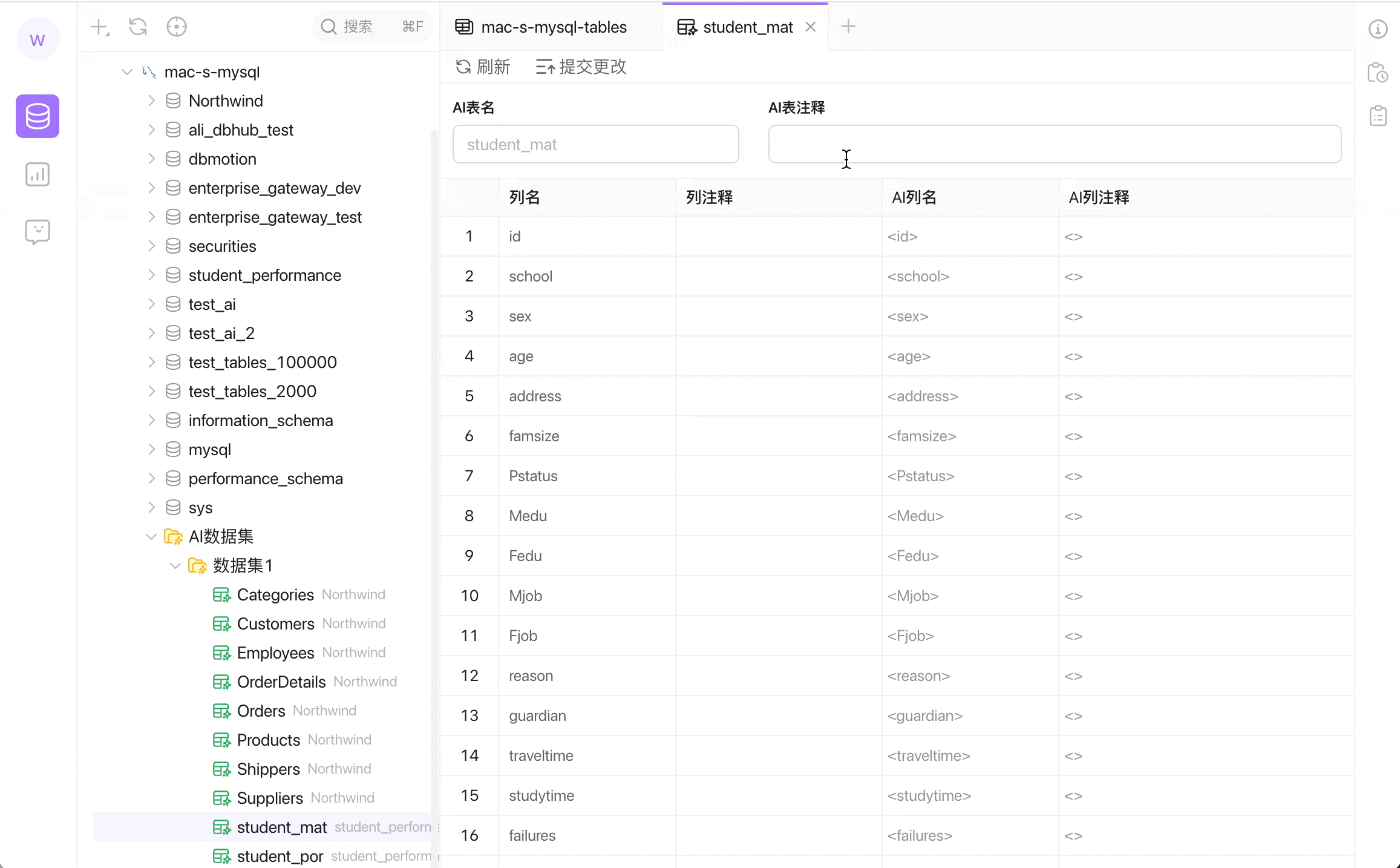Expand the student_performance database
Image resolution: width=1400 pixels, height=868 pixels.
(x=151, y=275)
